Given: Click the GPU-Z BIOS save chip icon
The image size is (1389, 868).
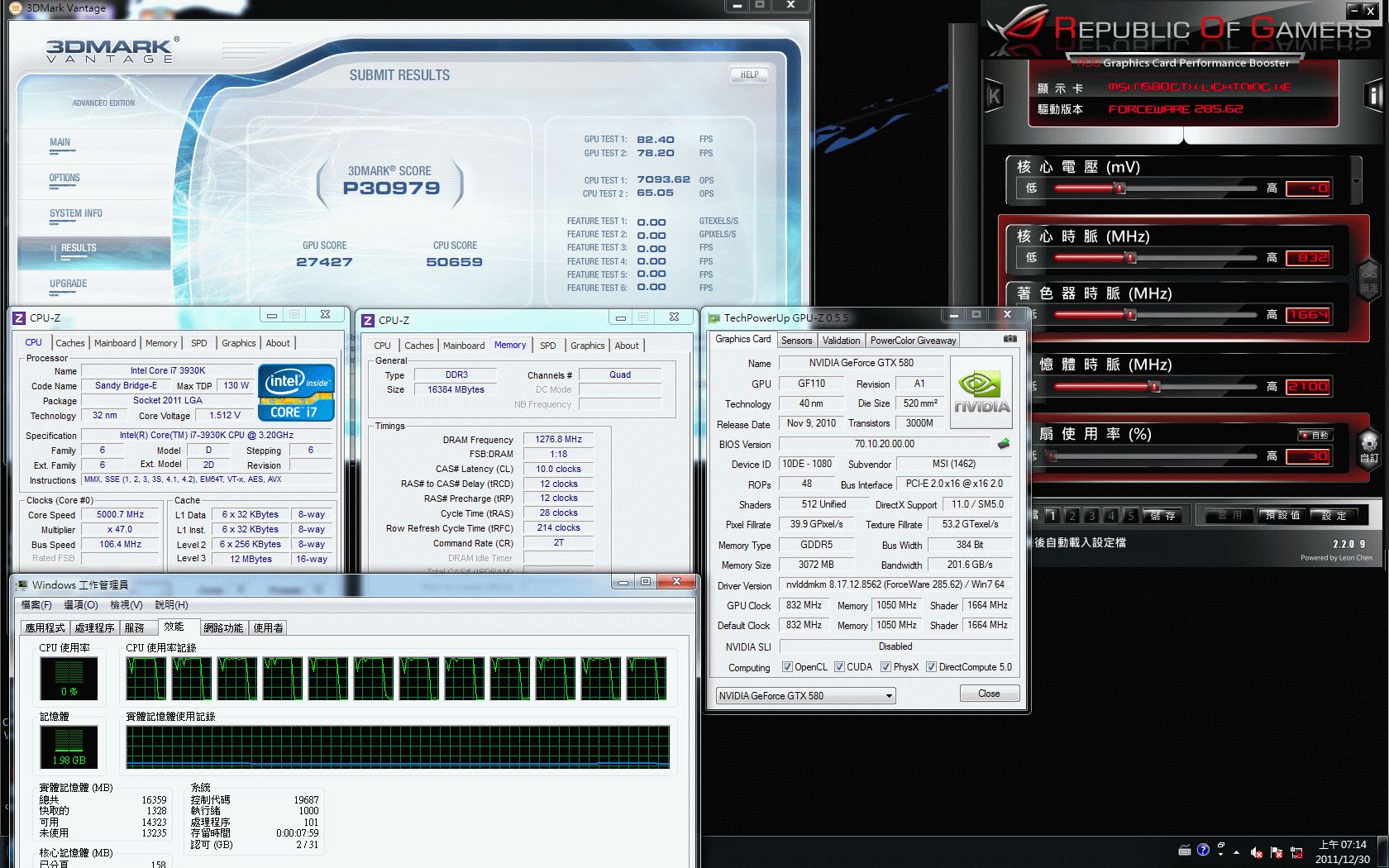Looking at the screenshot, I should 1004,444.
